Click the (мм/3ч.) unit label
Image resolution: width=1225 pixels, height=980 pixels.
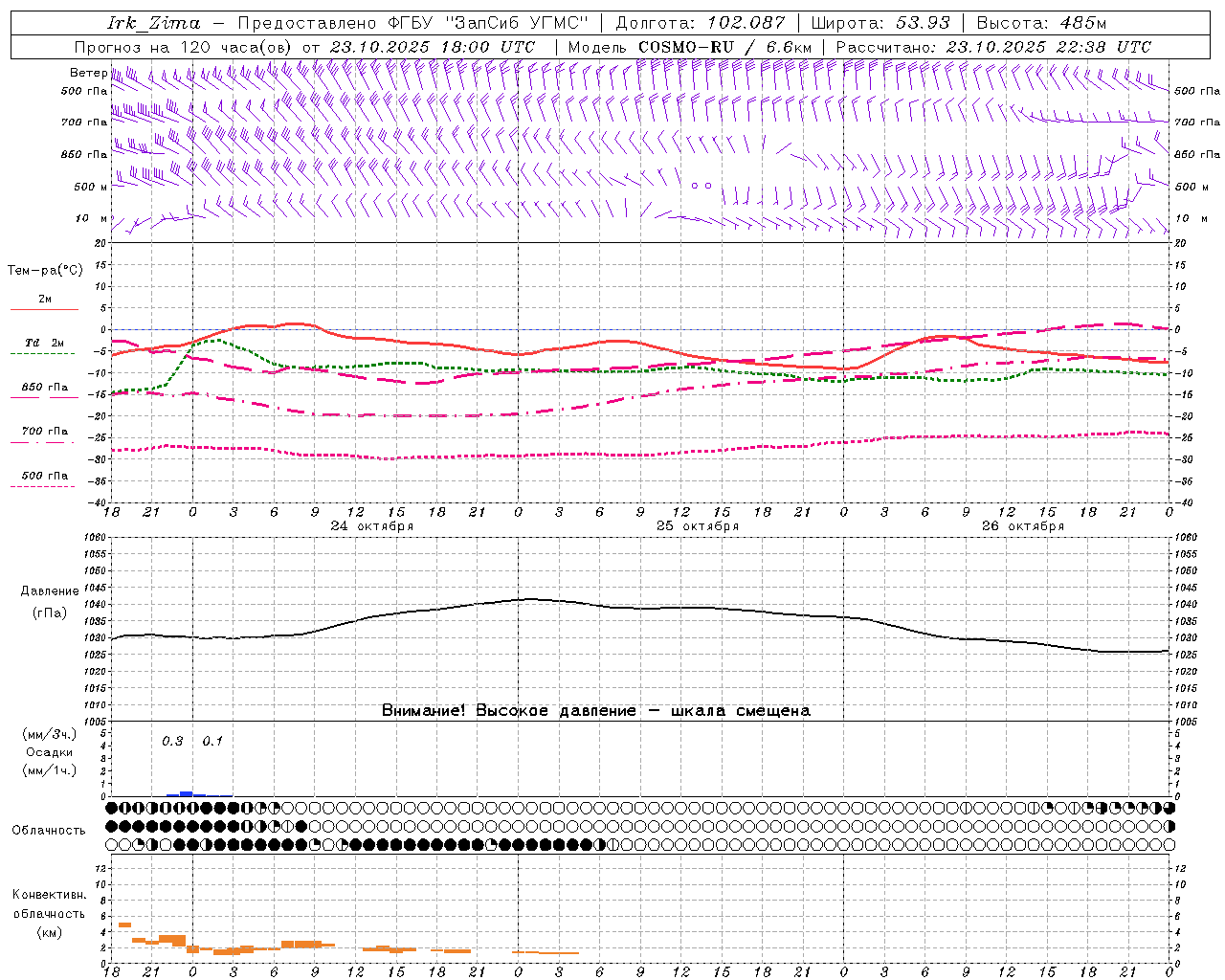point(50,734)
